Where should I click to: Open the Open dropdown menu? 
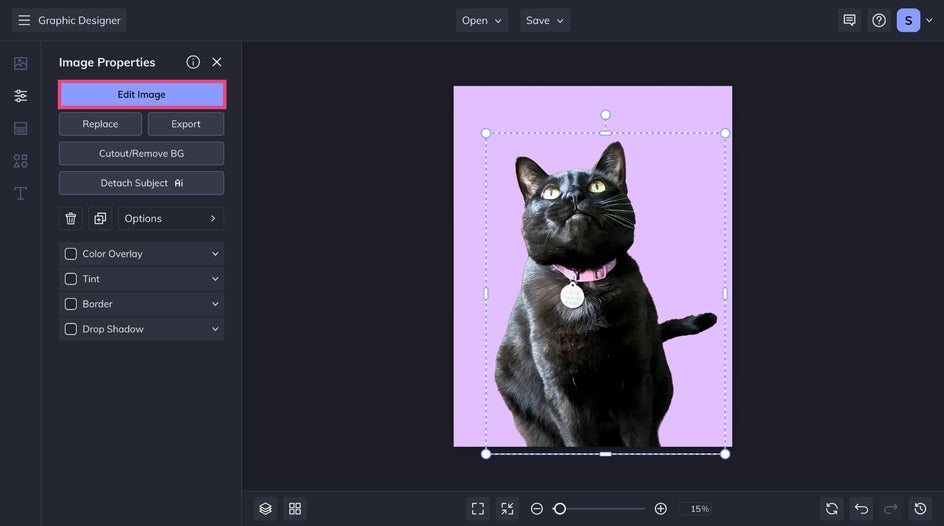pyautogui.click(x=482, y=20)
